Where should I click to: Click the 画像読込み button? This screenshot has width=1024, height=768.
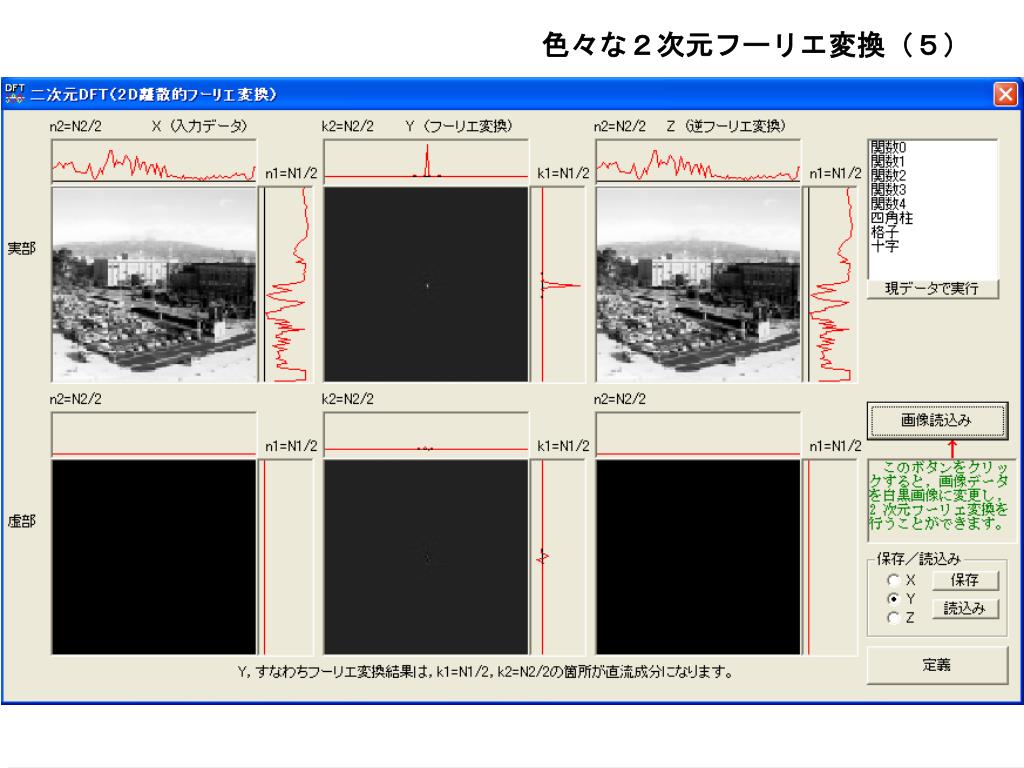tap(936, 421)
